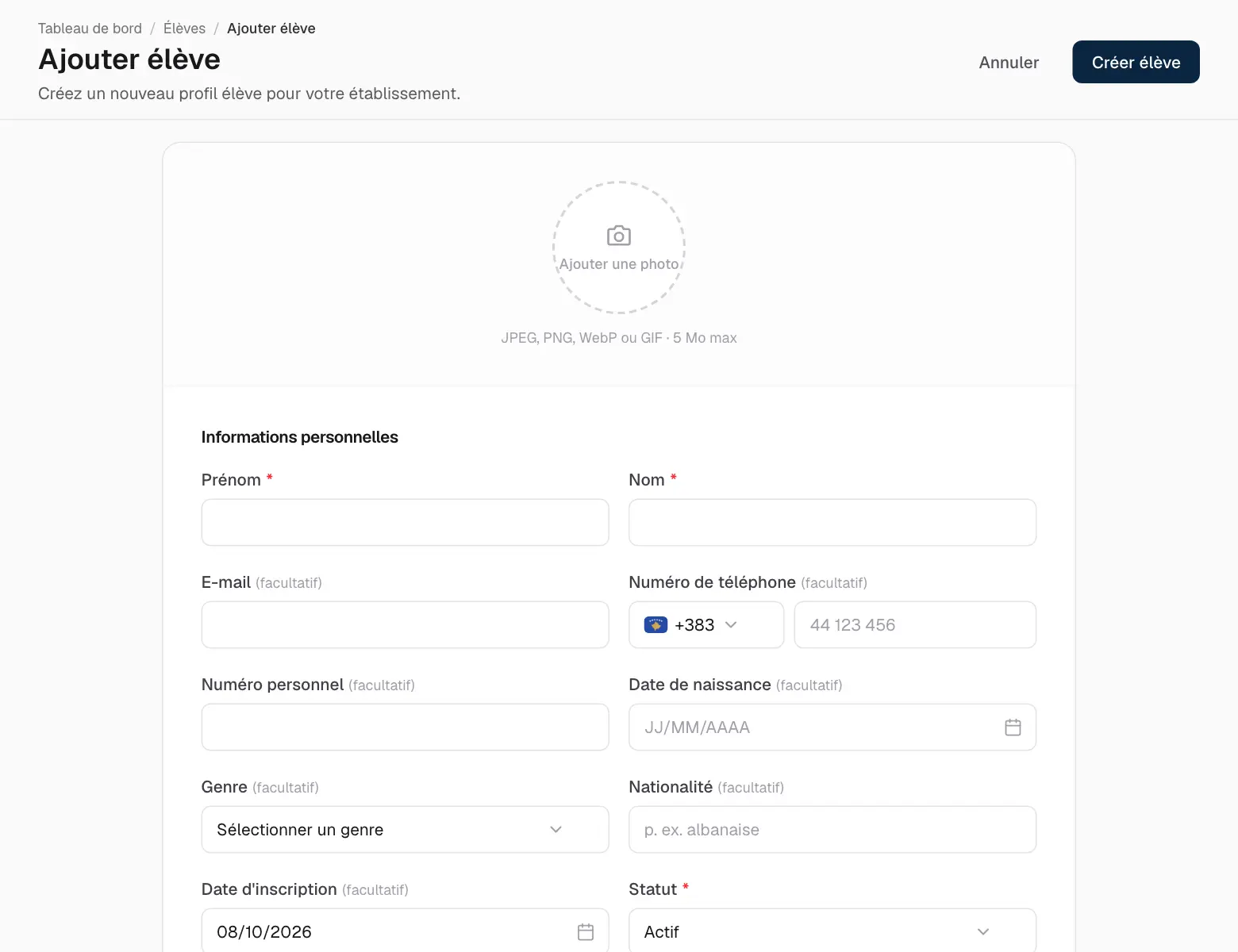Click the E-mail input field

[x=405, y=624]
